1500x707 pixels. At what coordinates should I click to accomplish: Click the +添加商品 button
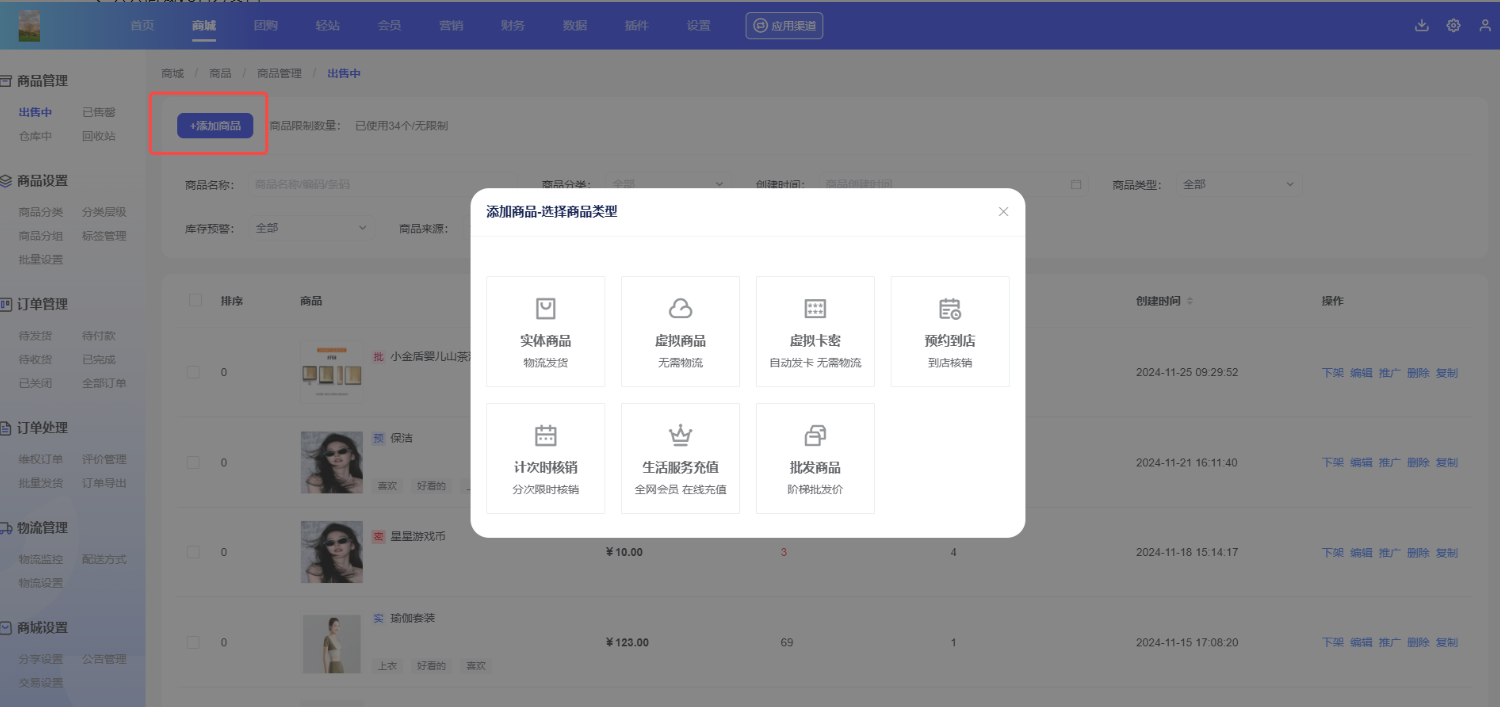click(x=215, y=126)
